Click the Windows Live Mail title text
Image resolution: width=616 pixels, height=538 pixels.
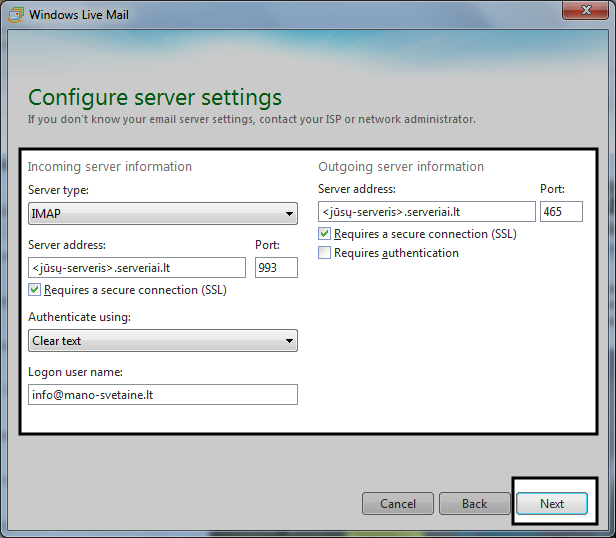[79, 15]
